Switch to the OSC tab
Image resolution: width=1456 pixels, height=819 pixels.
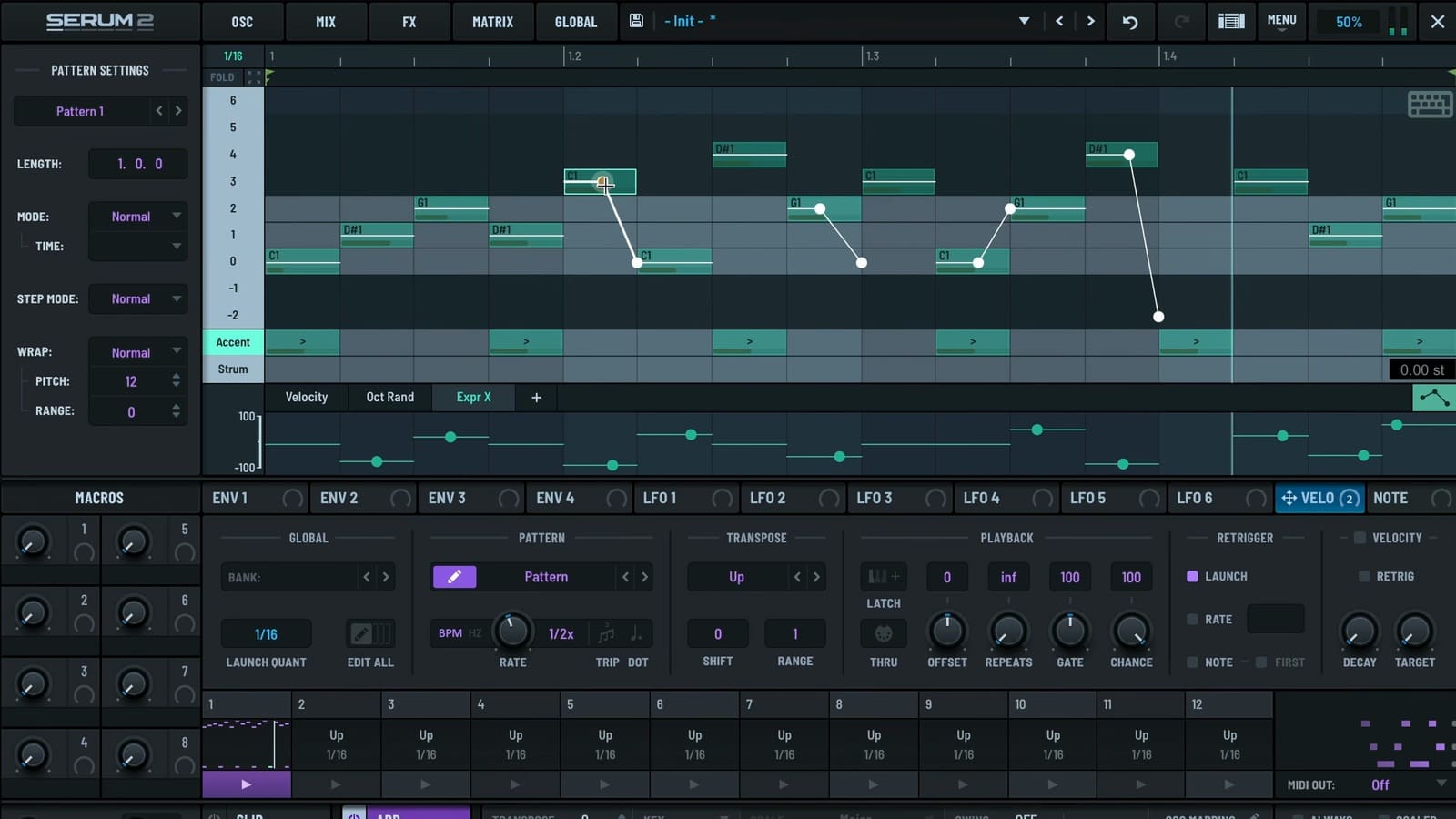[242, 22]
